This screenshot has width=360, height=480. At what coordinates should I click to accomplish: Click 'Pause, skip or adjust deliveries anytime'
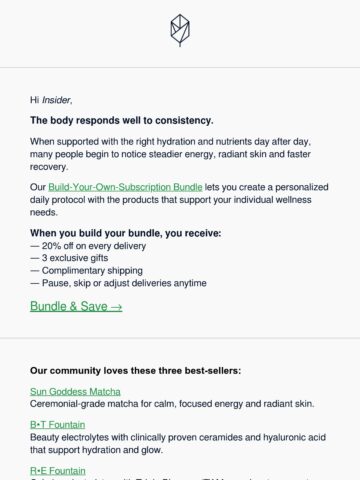[118, 283]
